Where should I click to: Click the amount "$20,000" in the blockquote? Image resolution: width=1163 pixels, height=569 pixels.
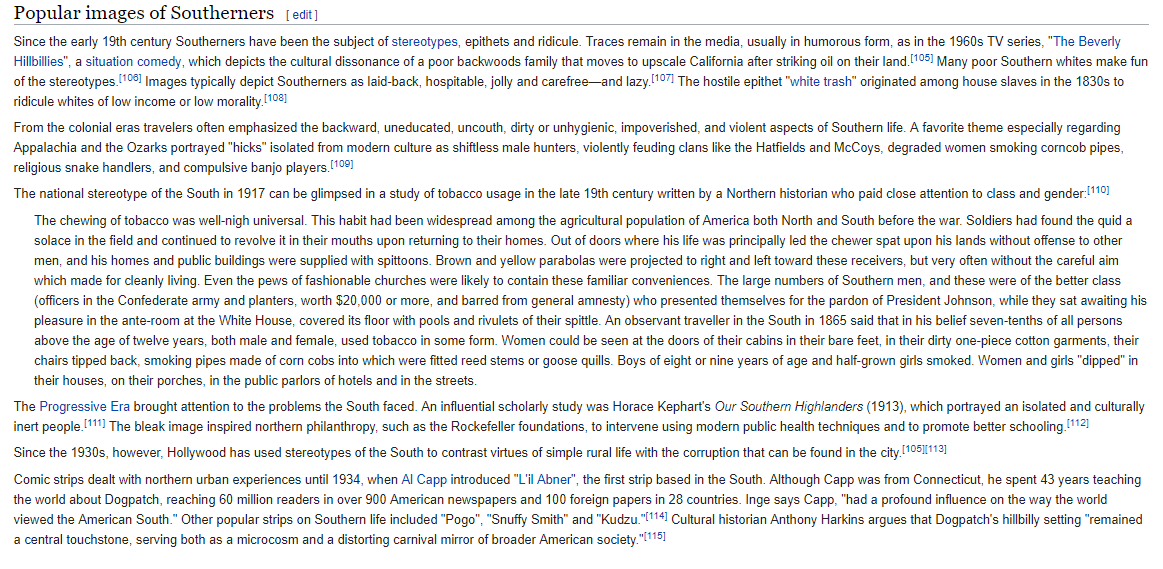360,301
